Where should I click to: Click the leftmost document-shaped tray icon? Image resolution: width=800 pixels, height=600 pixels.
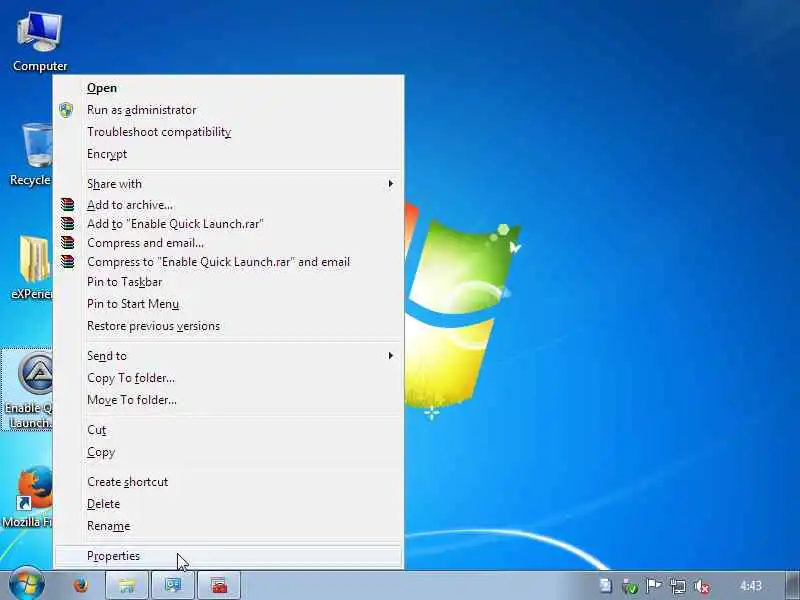click(x=606, y=586)
